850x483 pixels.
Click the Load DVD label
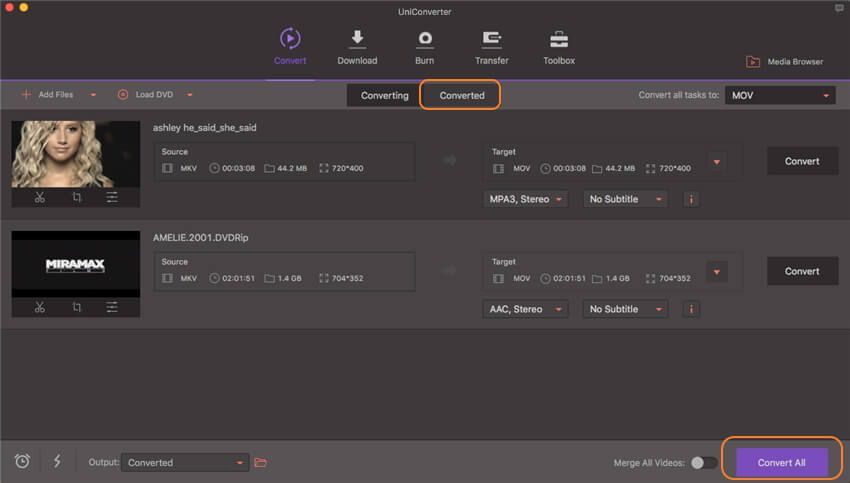154,94
